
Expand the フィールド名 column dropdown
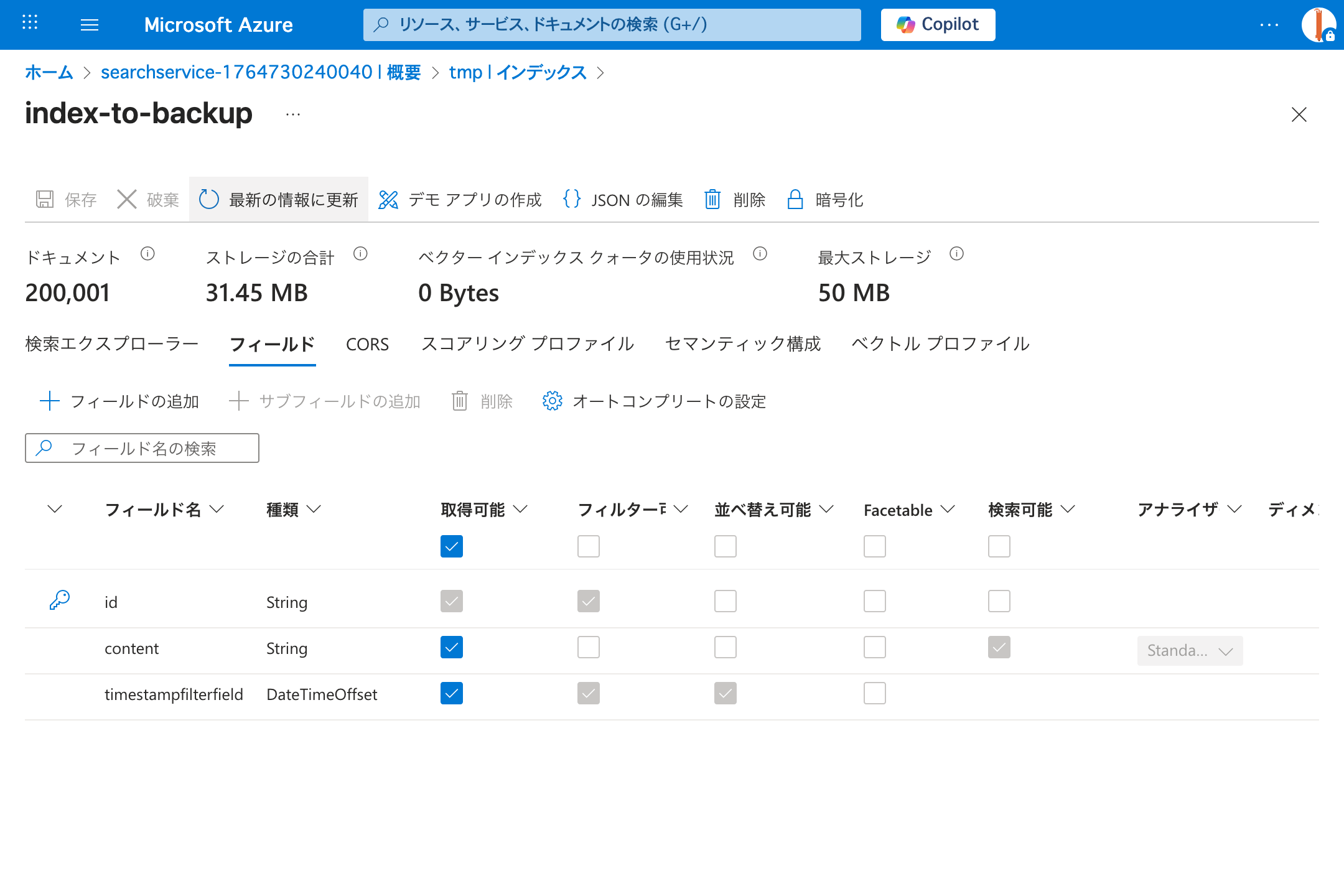(217, 509)
